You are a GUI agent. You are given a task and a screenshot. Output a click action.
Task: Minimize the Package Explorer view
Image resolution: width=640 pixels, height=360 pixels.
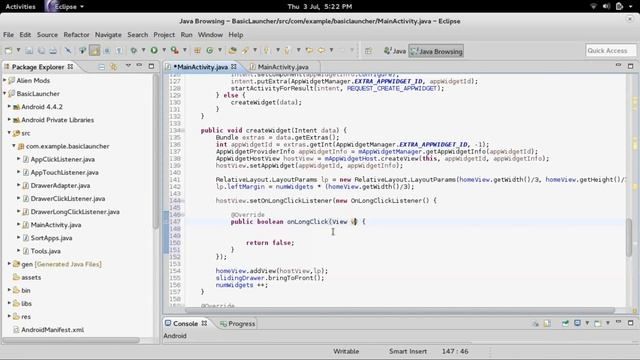point(139,66)
